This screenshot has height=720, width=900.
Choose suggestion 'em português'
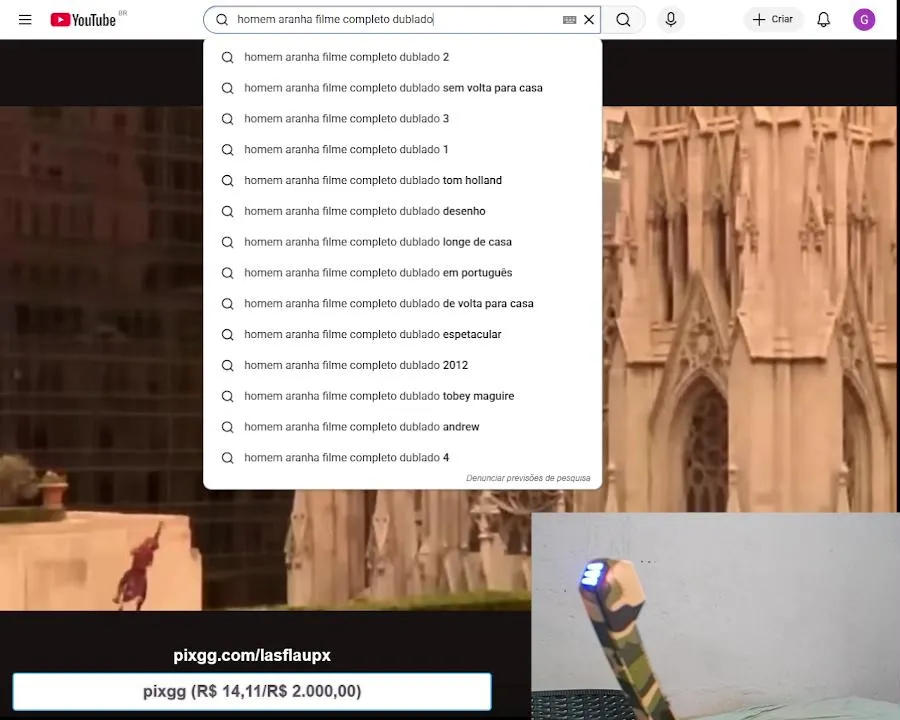point(402,273)
